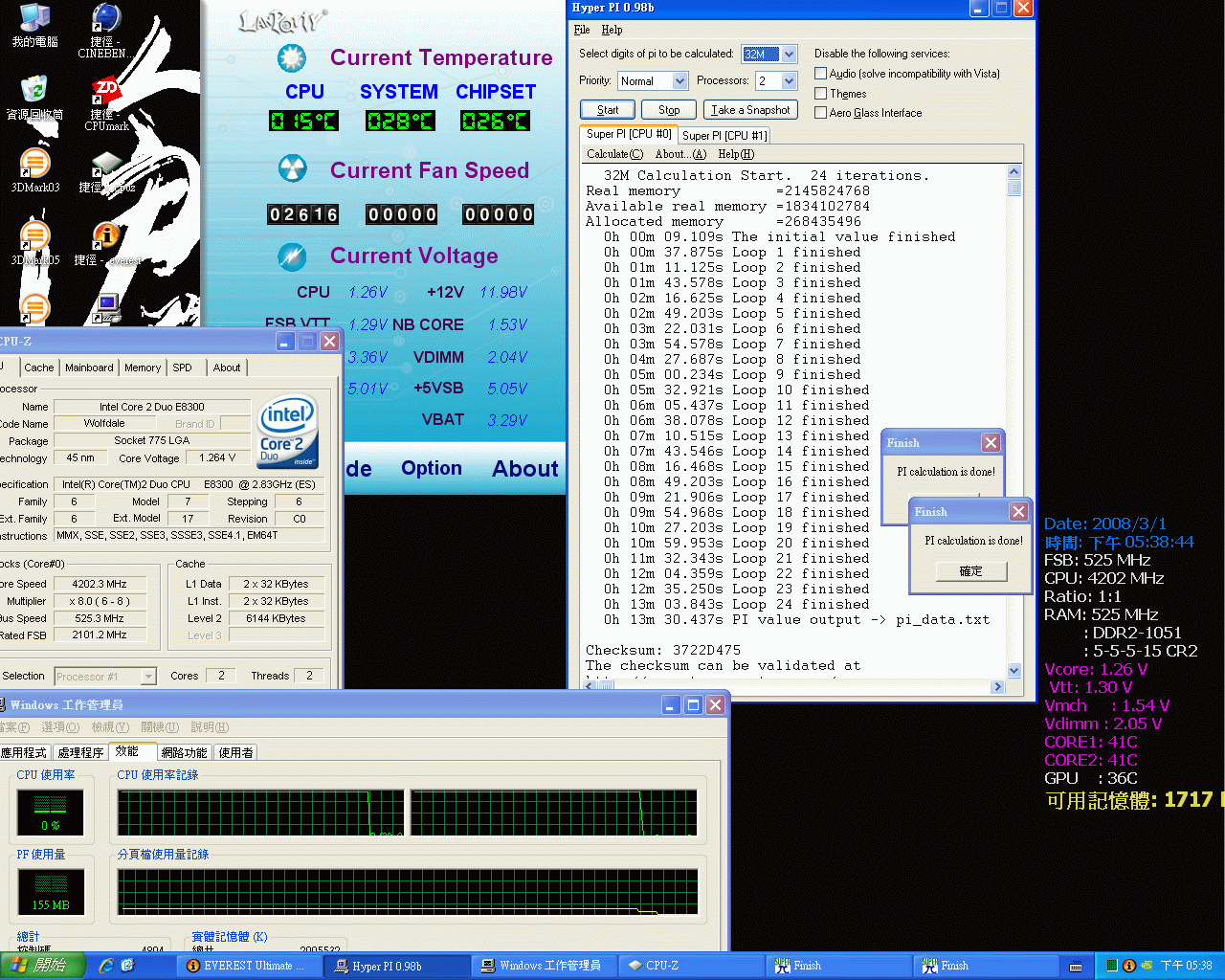The height and width of the screenshot is (980, 1225).
Task: Open the Calculate(C) menu in Super PI
Action: [x=614, y=154]
